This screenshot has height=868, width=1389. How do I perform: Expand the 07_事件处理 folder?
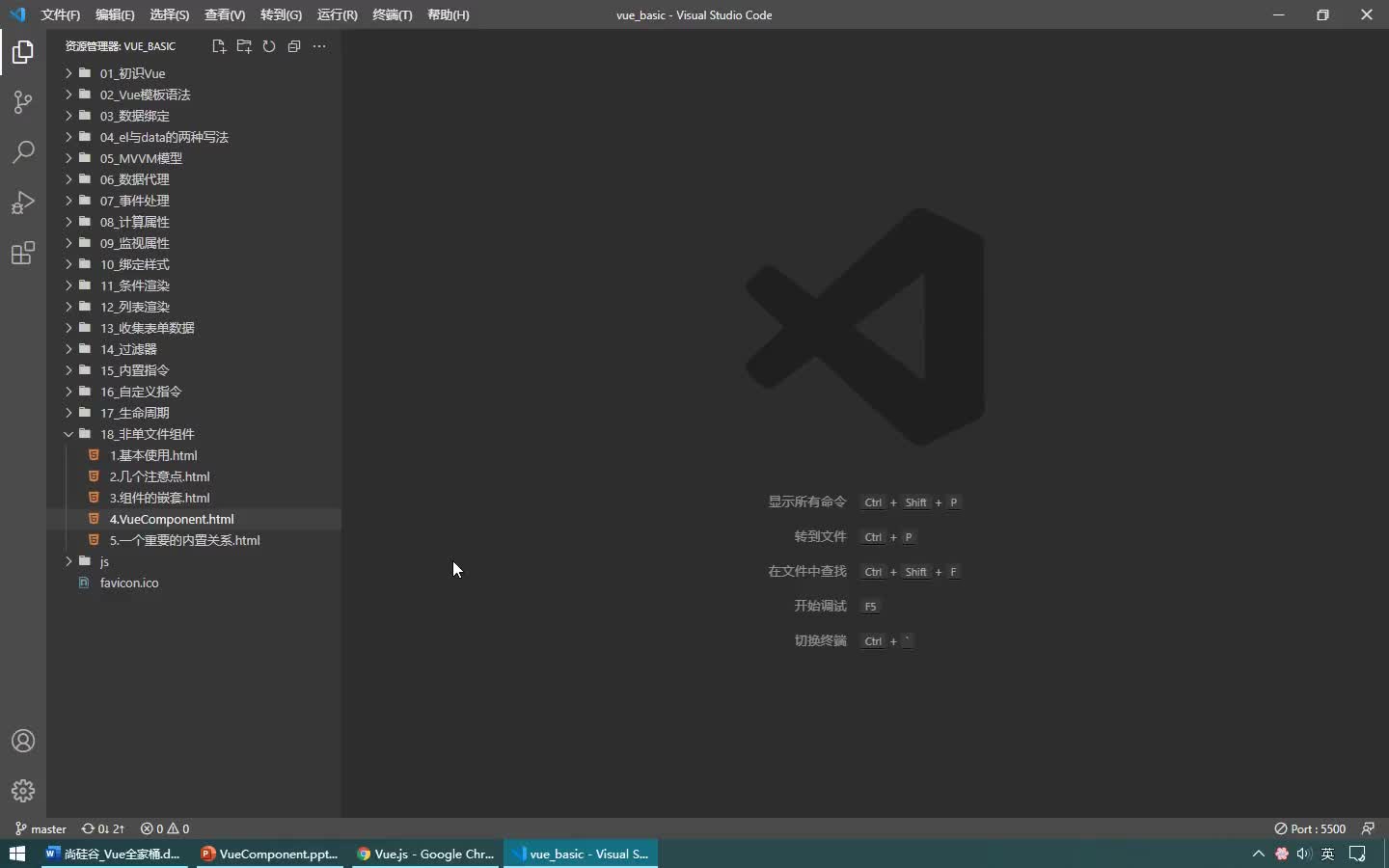[194, 201]
